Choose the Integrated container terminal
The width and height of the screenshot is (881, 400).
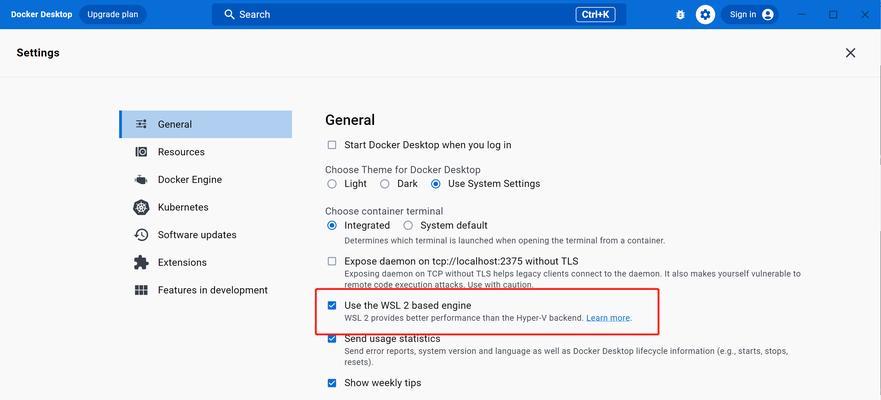(x=332, y=225)
